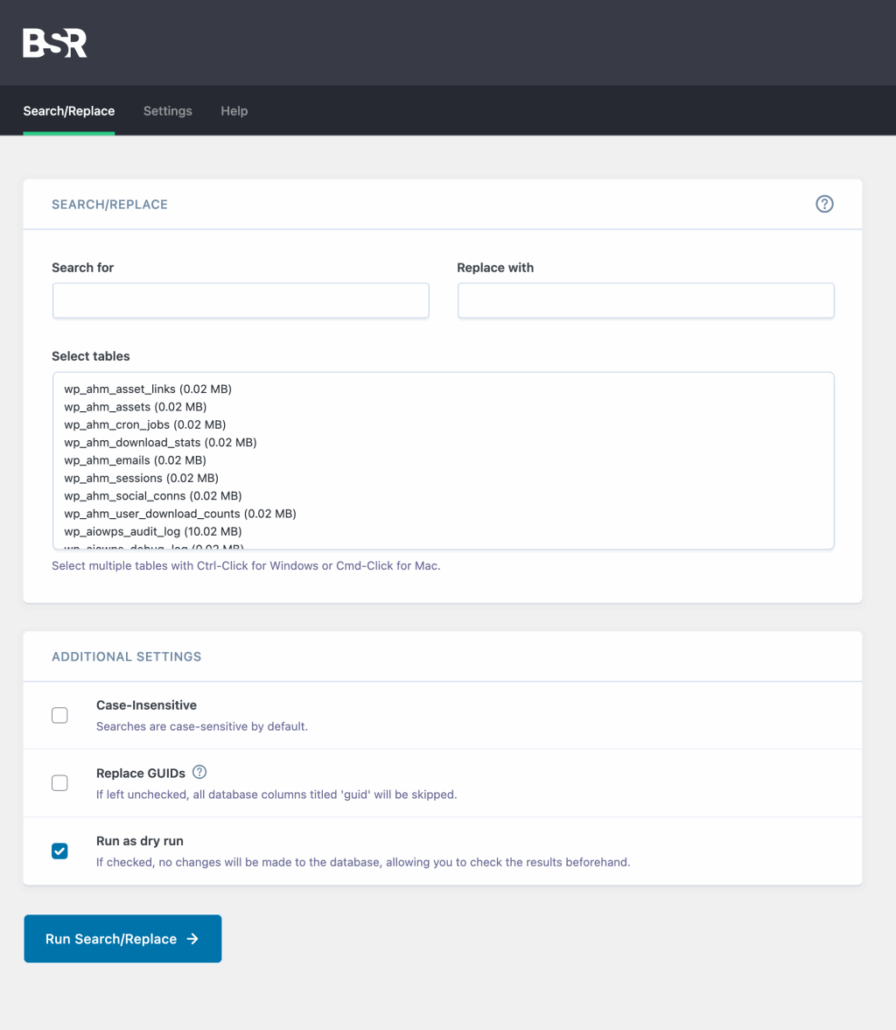The height and width of the screenshot is (1030, 896).
Task: Choose the wp_aiowps_audit_log table
Action: coord(152,532)
